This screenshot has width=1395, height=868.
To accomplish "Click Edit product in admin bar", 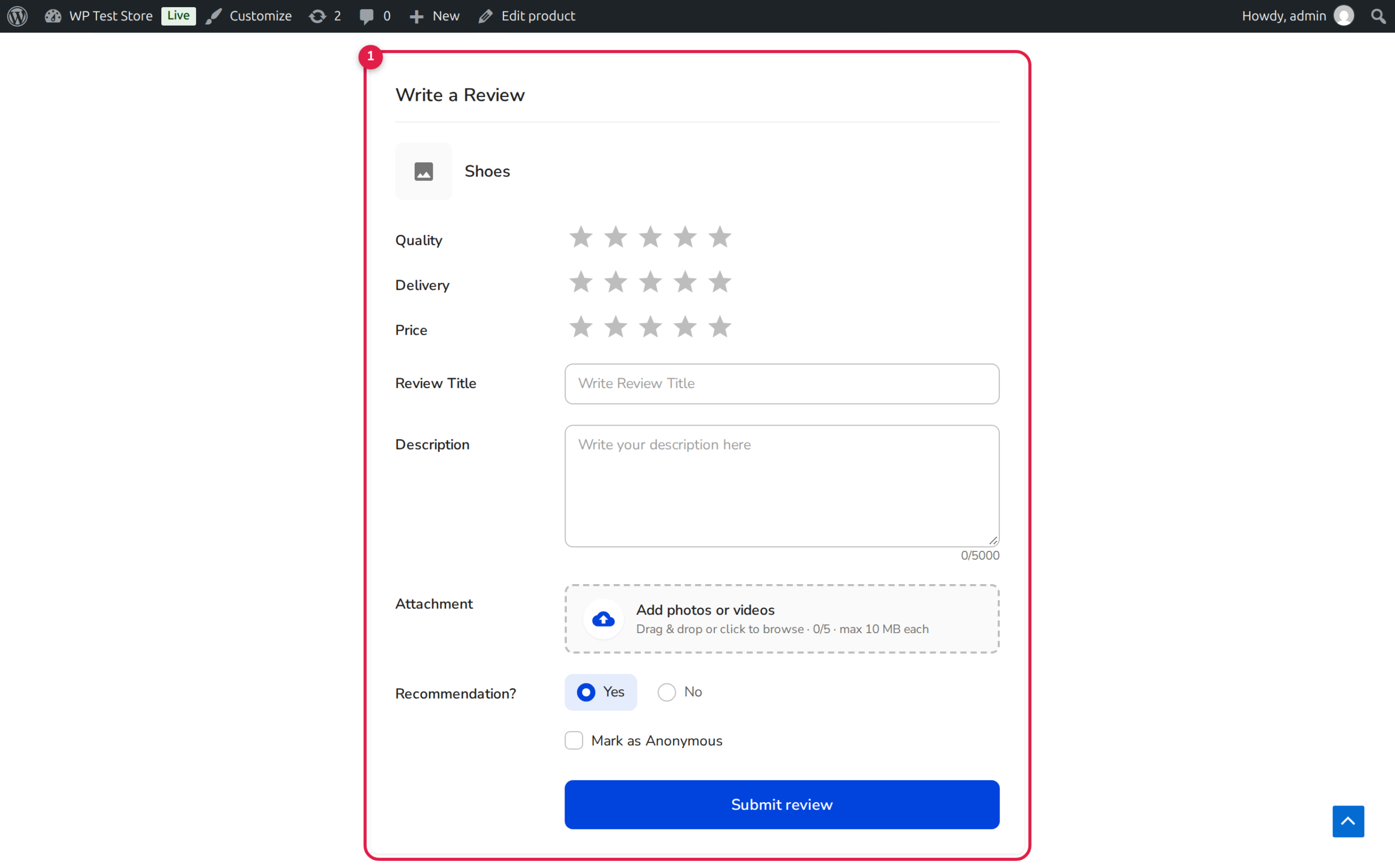I will [526, 16].
